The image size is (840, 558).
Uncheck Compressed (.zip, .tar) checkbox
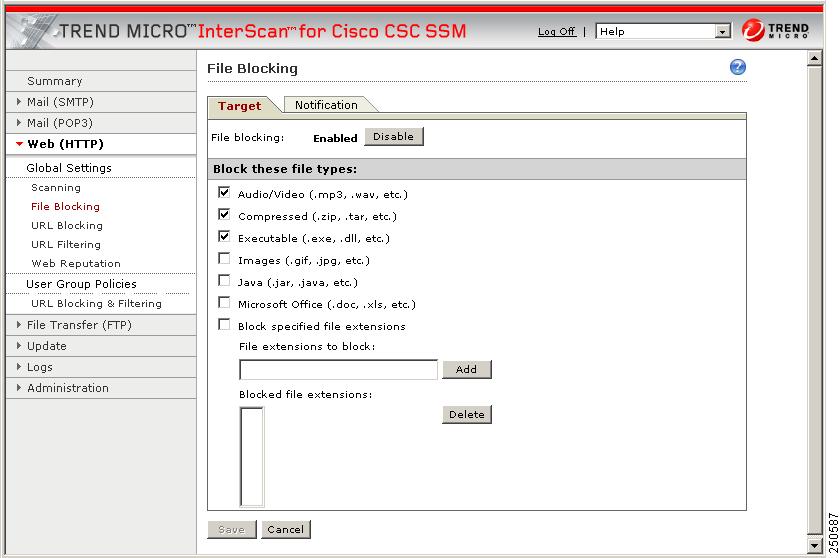224,215
